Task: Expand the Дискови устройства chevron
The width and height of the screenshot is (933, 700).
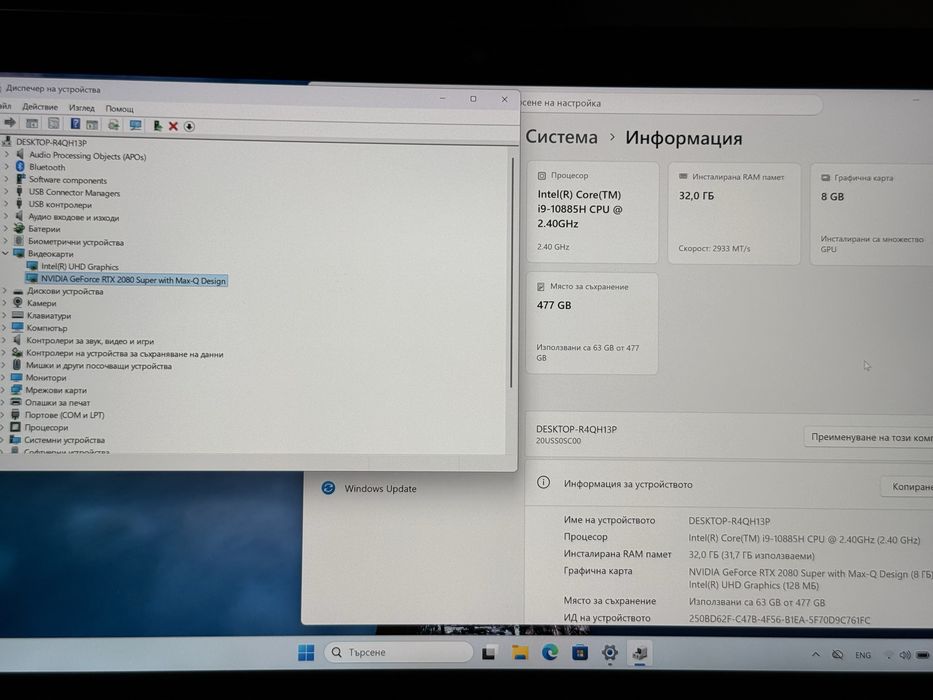Action: point(5,290)
